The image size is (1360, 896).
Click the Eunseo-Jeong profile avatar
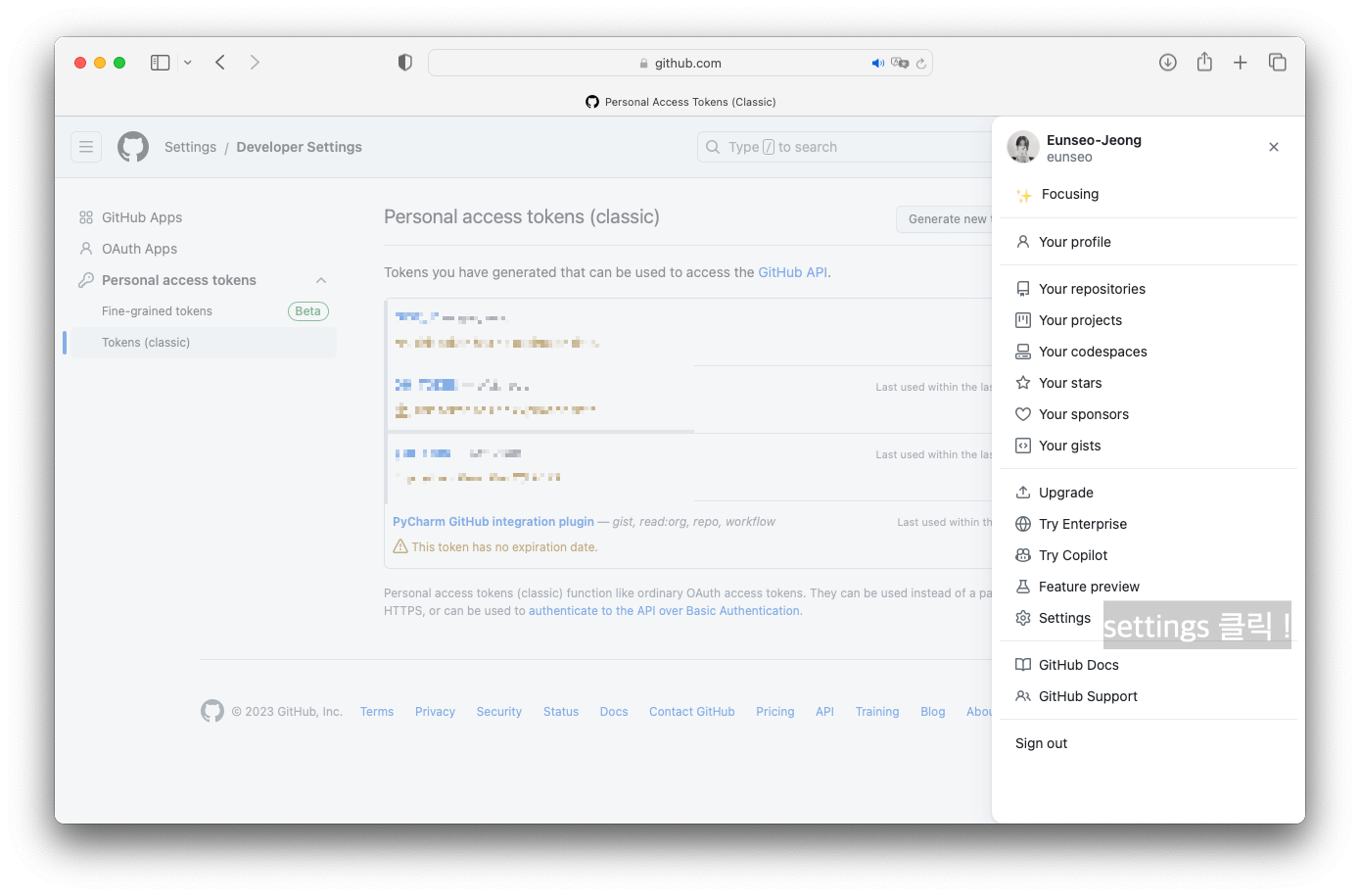tap(1023, 147)
